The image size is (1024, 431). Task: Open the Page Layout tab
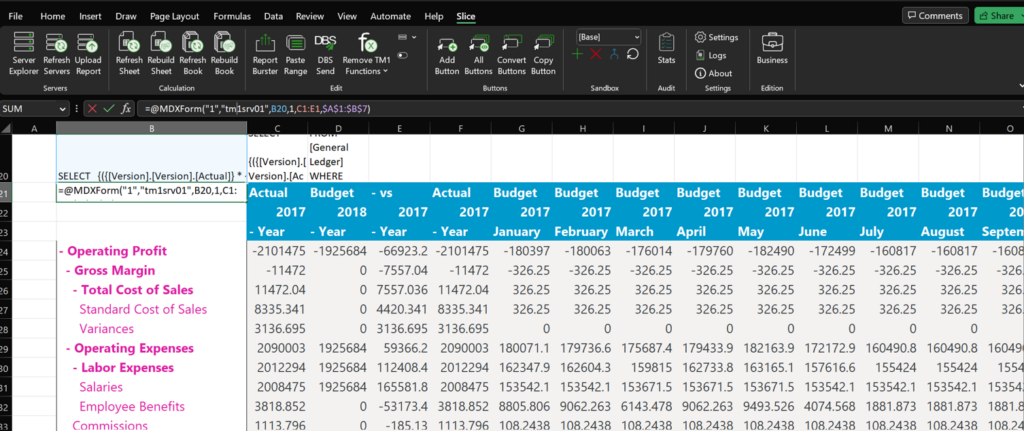click(172, 16)
